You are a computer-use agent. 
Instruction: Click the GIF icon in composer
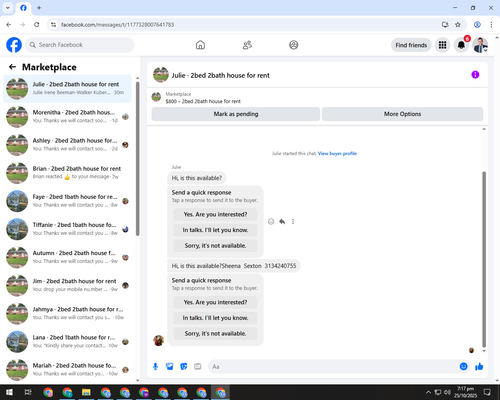tap(198, 367)
